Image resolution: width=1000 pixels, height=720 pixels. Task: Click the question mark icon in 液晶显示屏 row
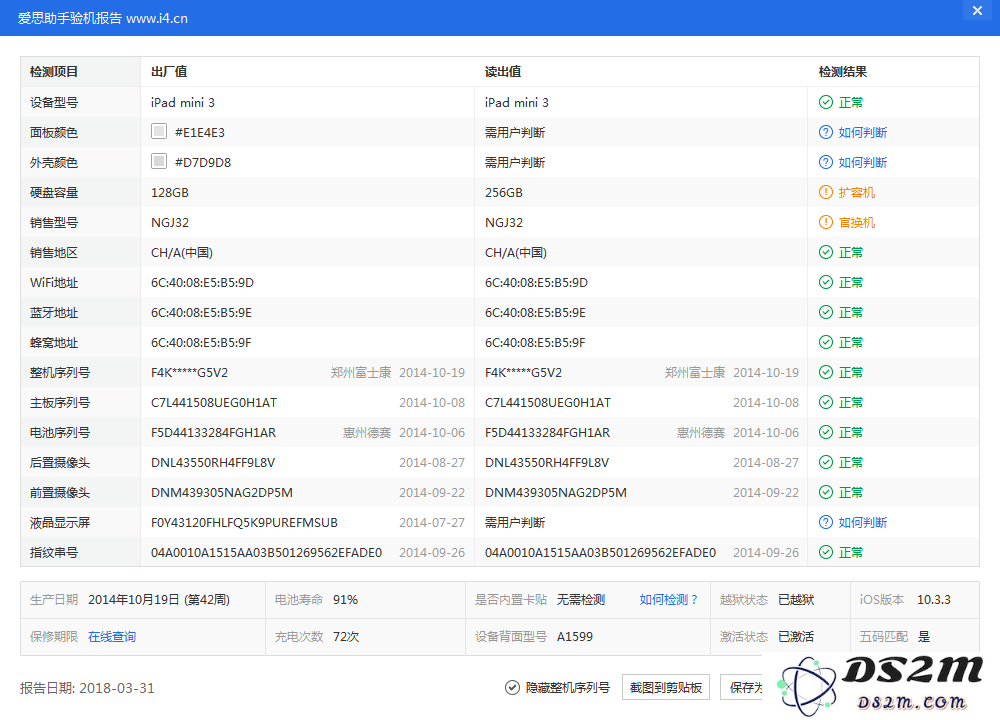point(825,522)
